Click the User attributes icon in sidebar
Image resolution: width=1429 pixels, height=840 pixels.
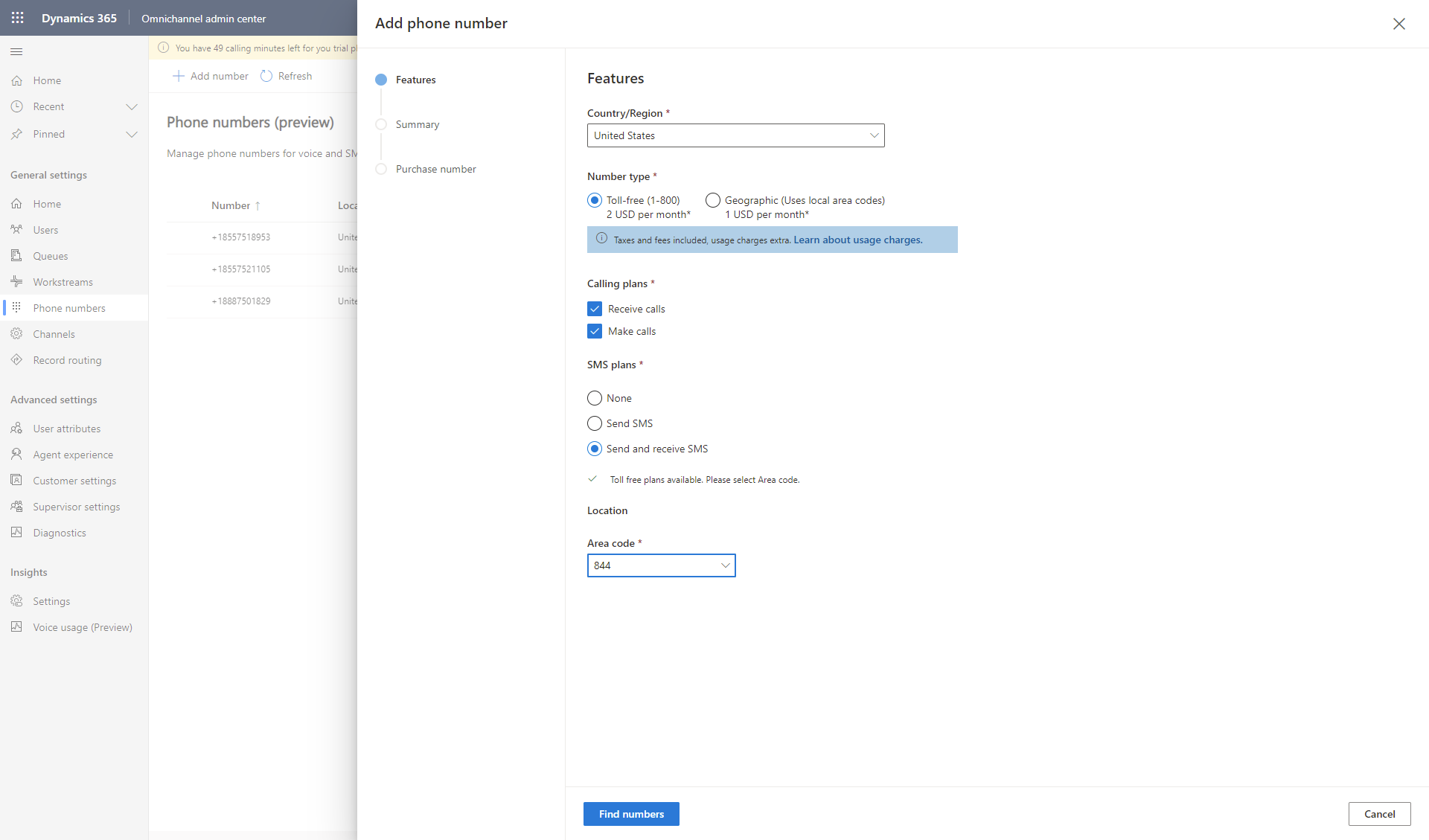tap(17, 428)
